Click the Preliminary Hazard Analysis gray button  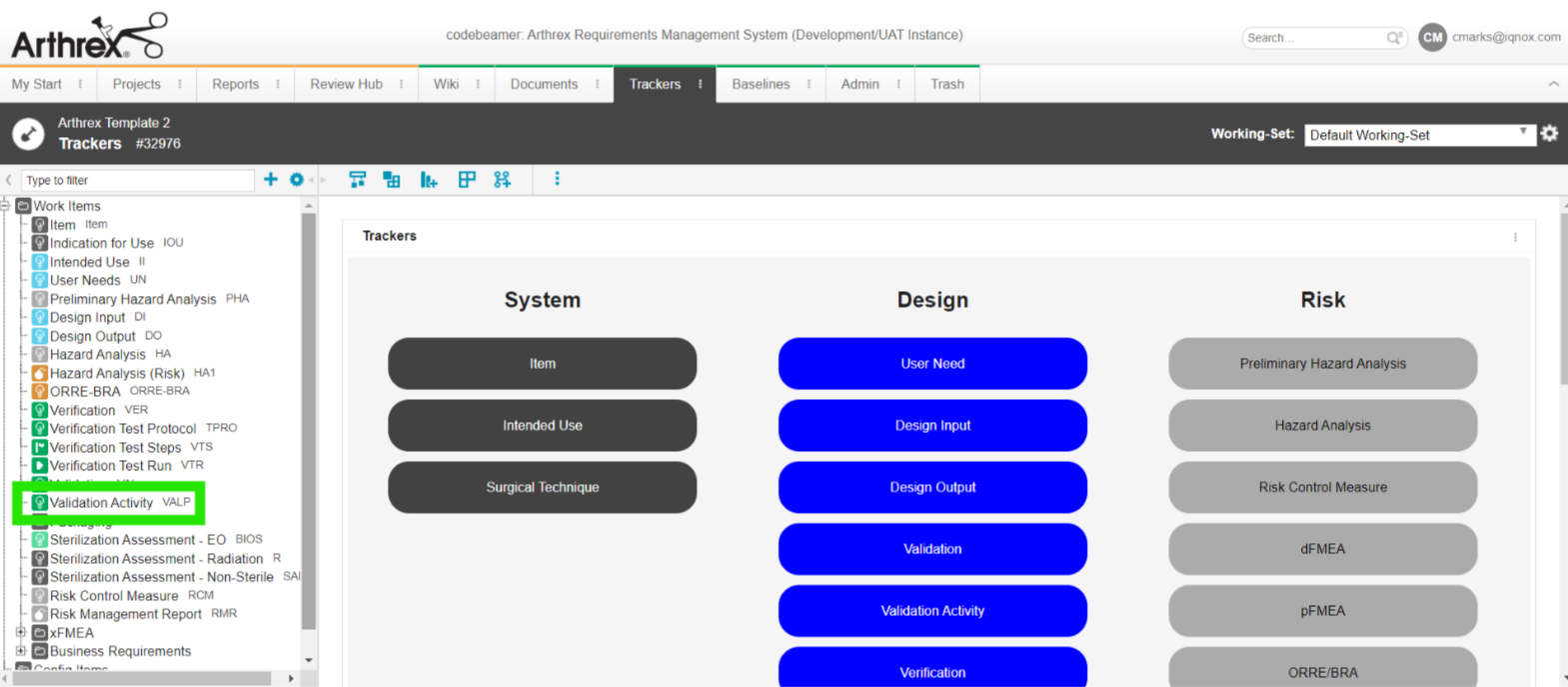tap(1322, 364)
